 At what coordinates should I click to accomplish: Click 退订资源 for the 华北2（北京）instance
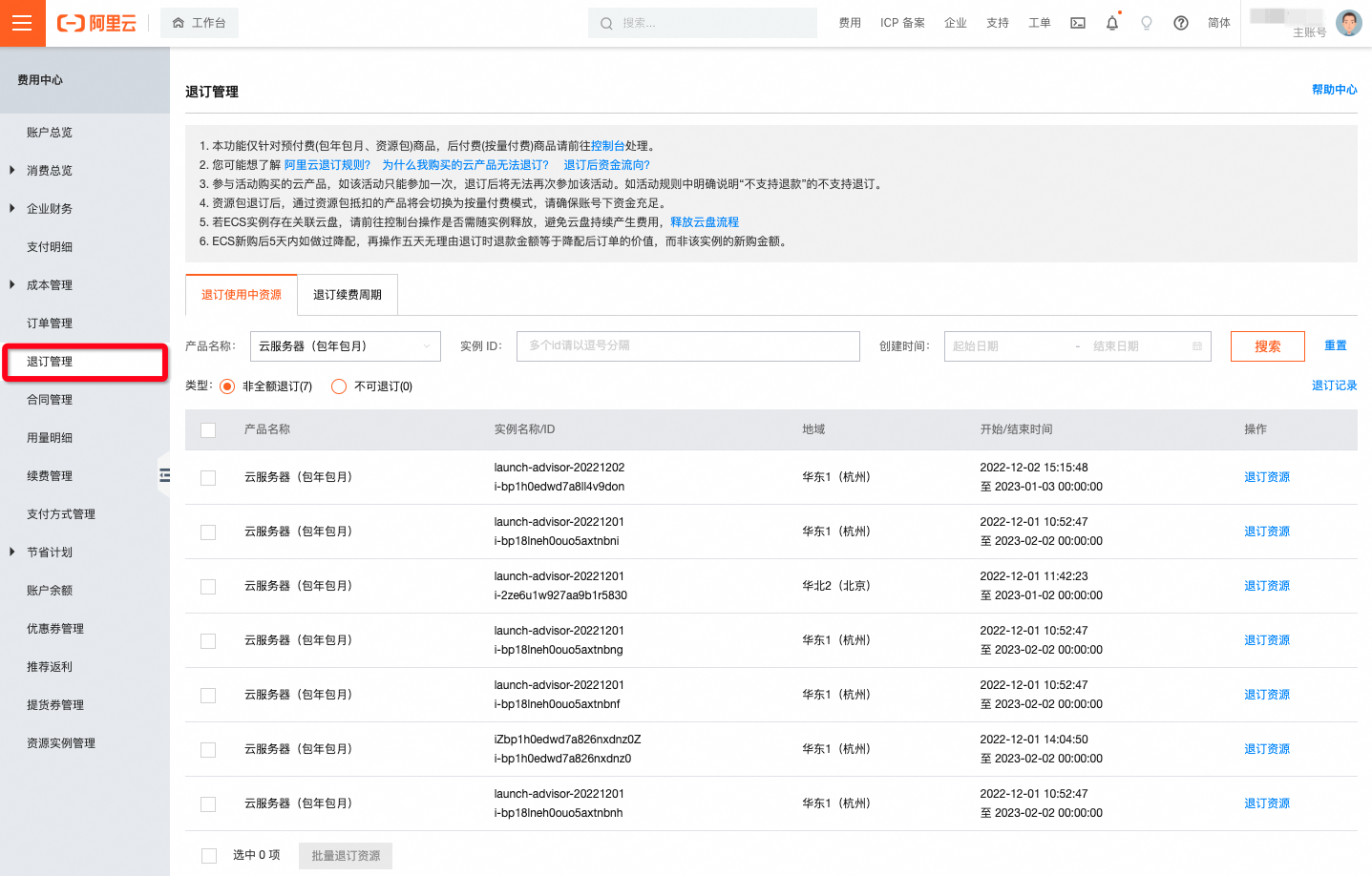(x=1267, y=586)
